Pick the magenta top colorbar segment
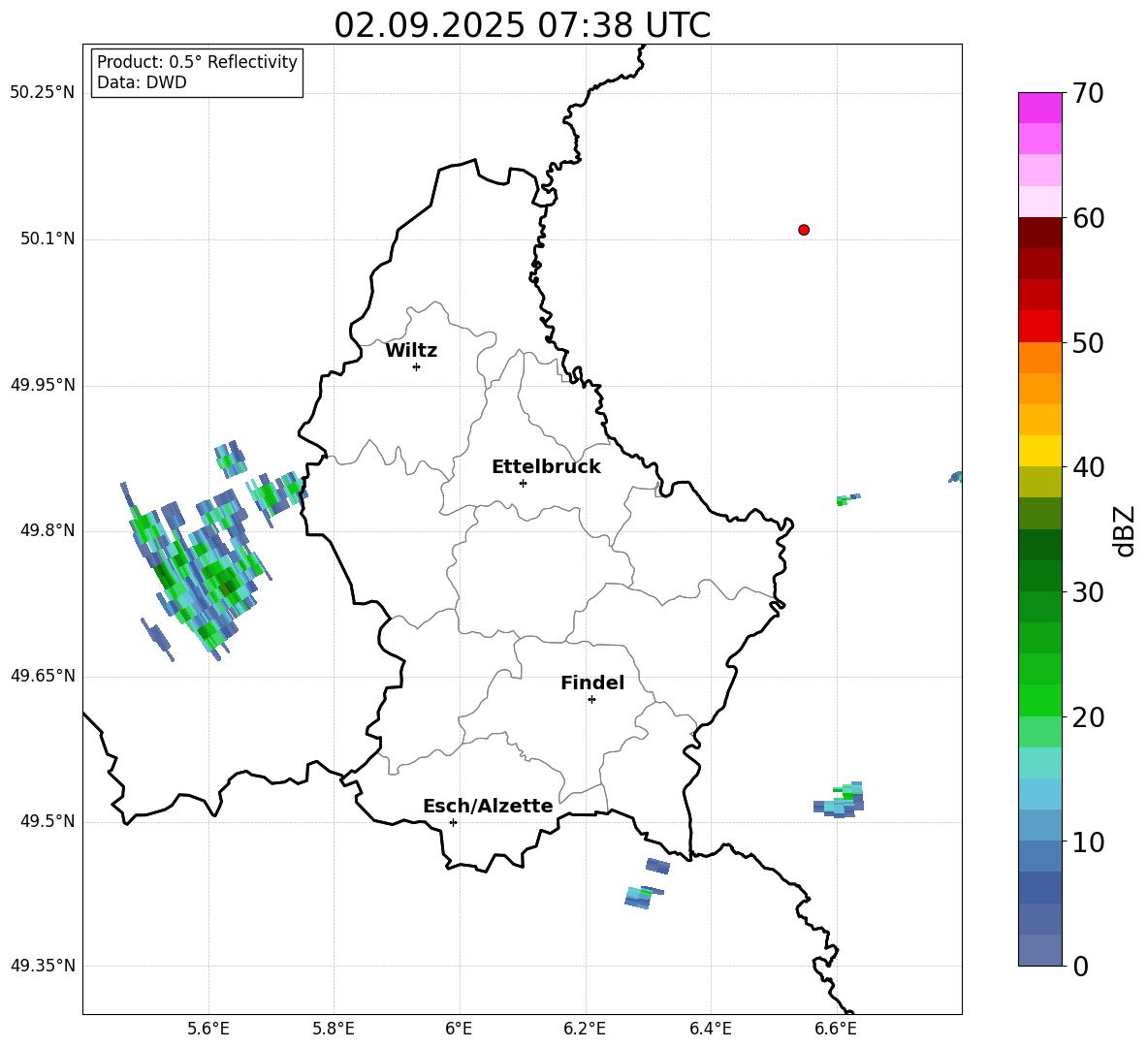Image resolution: width=1148 pixels, height=1048 pixels. pyautogui.click(x=1039, y=108)
